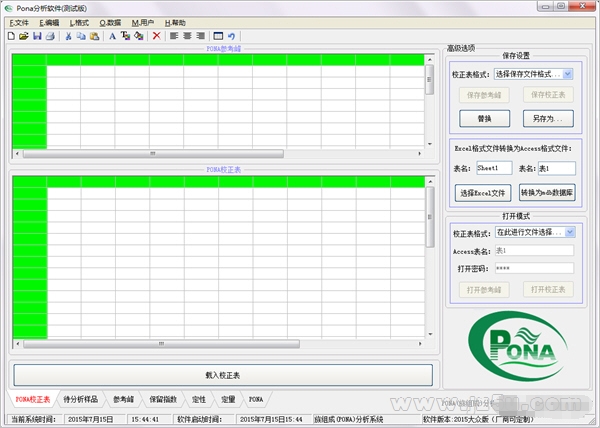Open the L.格式 menu
The width and height of the screenshot is (600, 428).
[x=79, y=23]
